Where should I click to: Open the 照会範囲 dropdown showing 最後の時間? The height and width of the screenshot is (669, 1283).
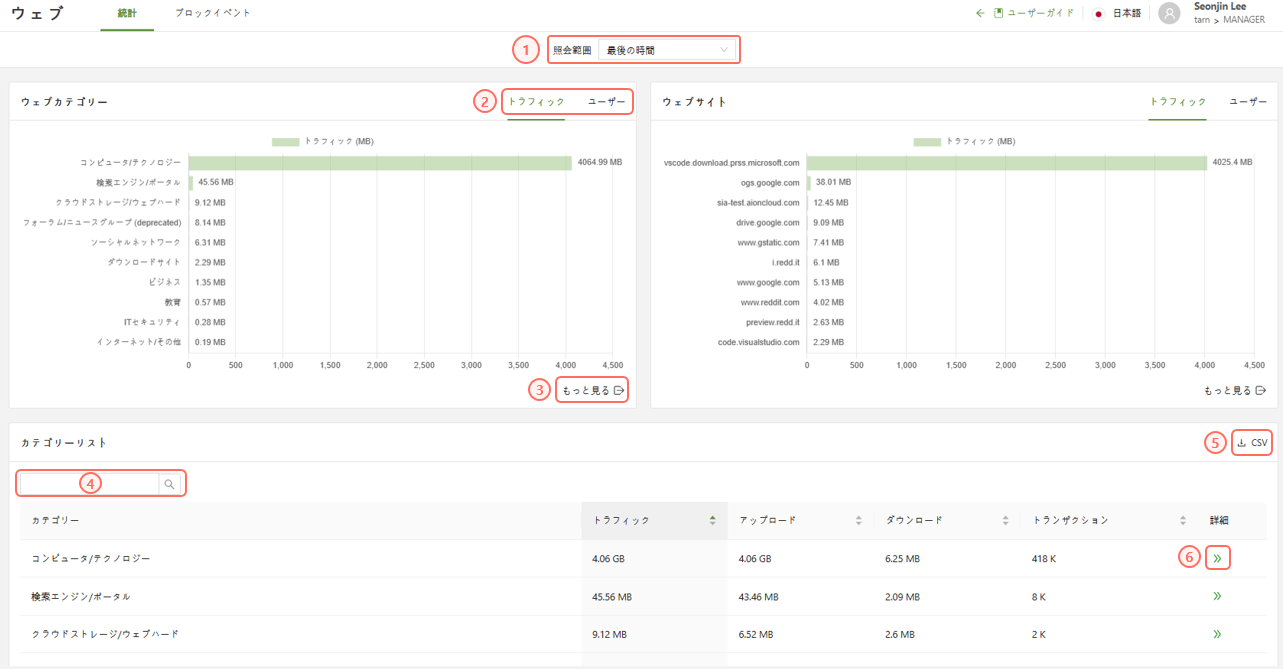tap(667, 50)
